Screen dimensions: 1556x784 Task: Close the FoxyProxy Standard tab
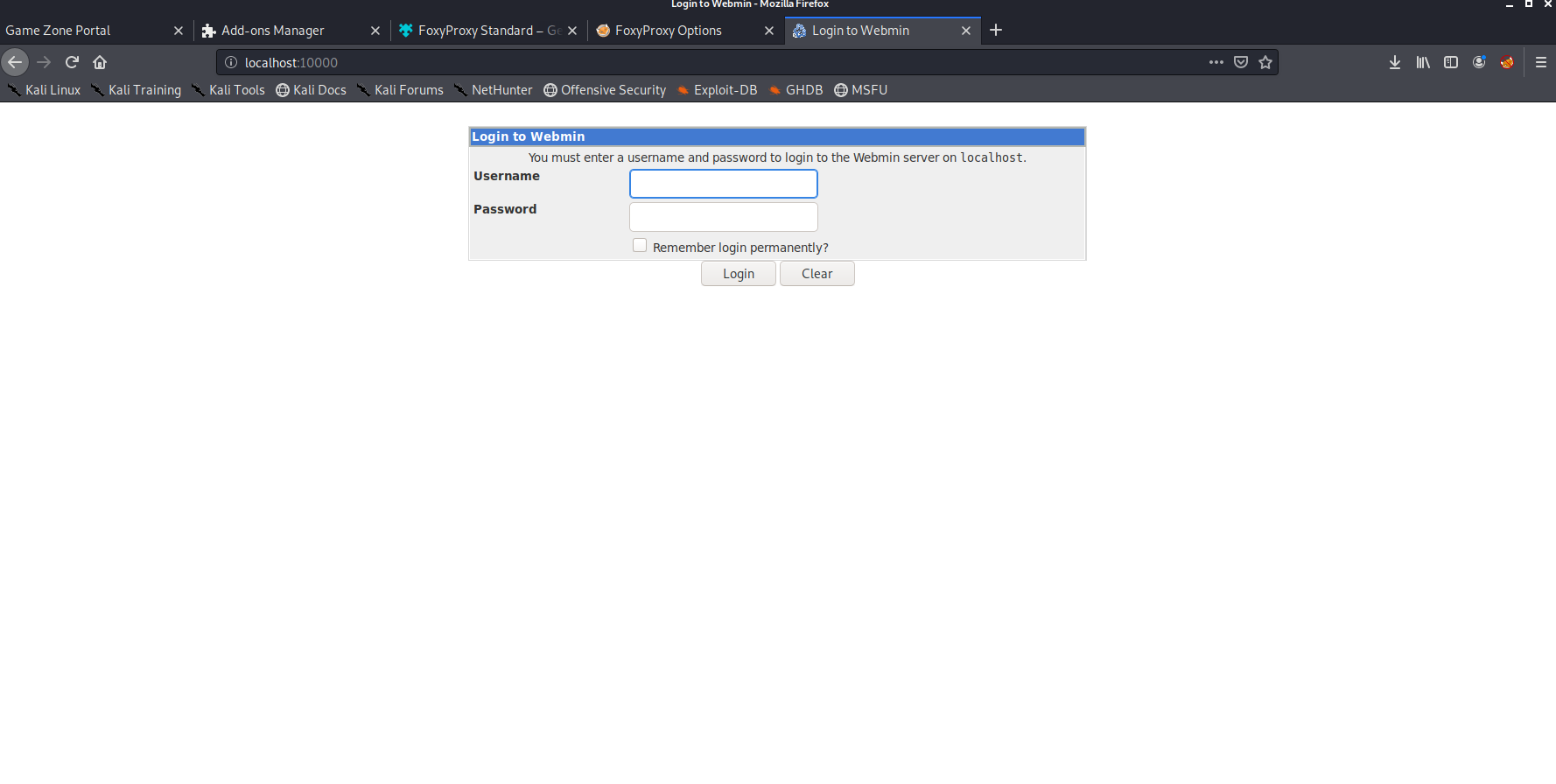click(572, 31)
